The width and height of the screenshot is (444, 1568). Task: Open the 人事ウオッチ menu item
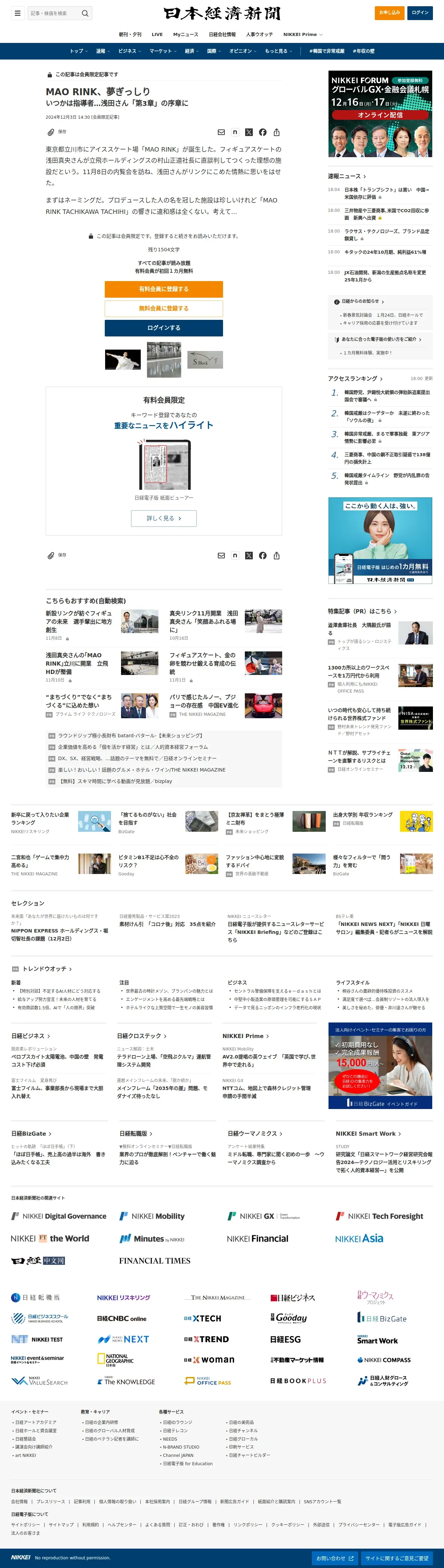(x=260, y=35)
